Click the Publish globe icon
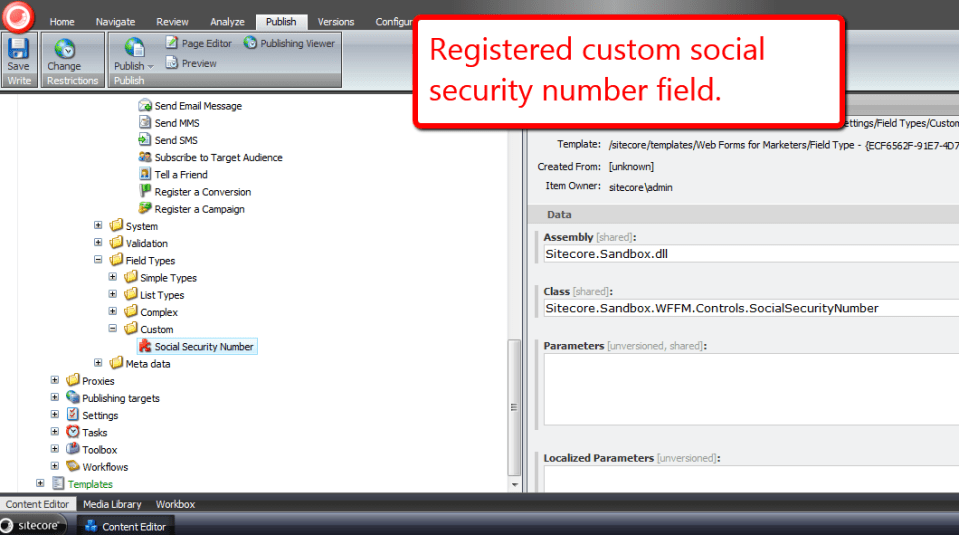This screenshot has width=959, height=535. pyautogui.click(x=134, y=48)
